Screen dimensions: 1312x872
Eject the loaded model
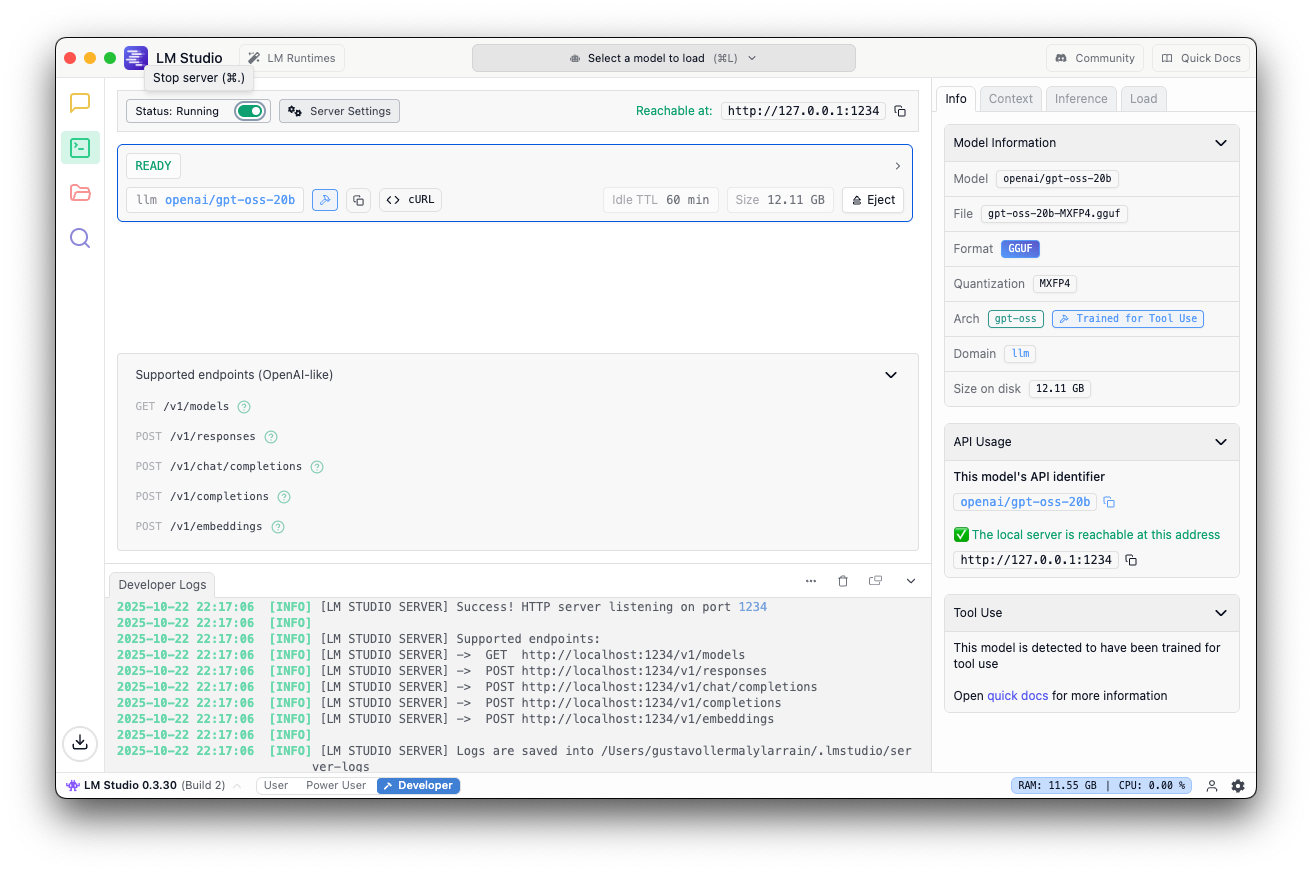click(x=873, y=200)
